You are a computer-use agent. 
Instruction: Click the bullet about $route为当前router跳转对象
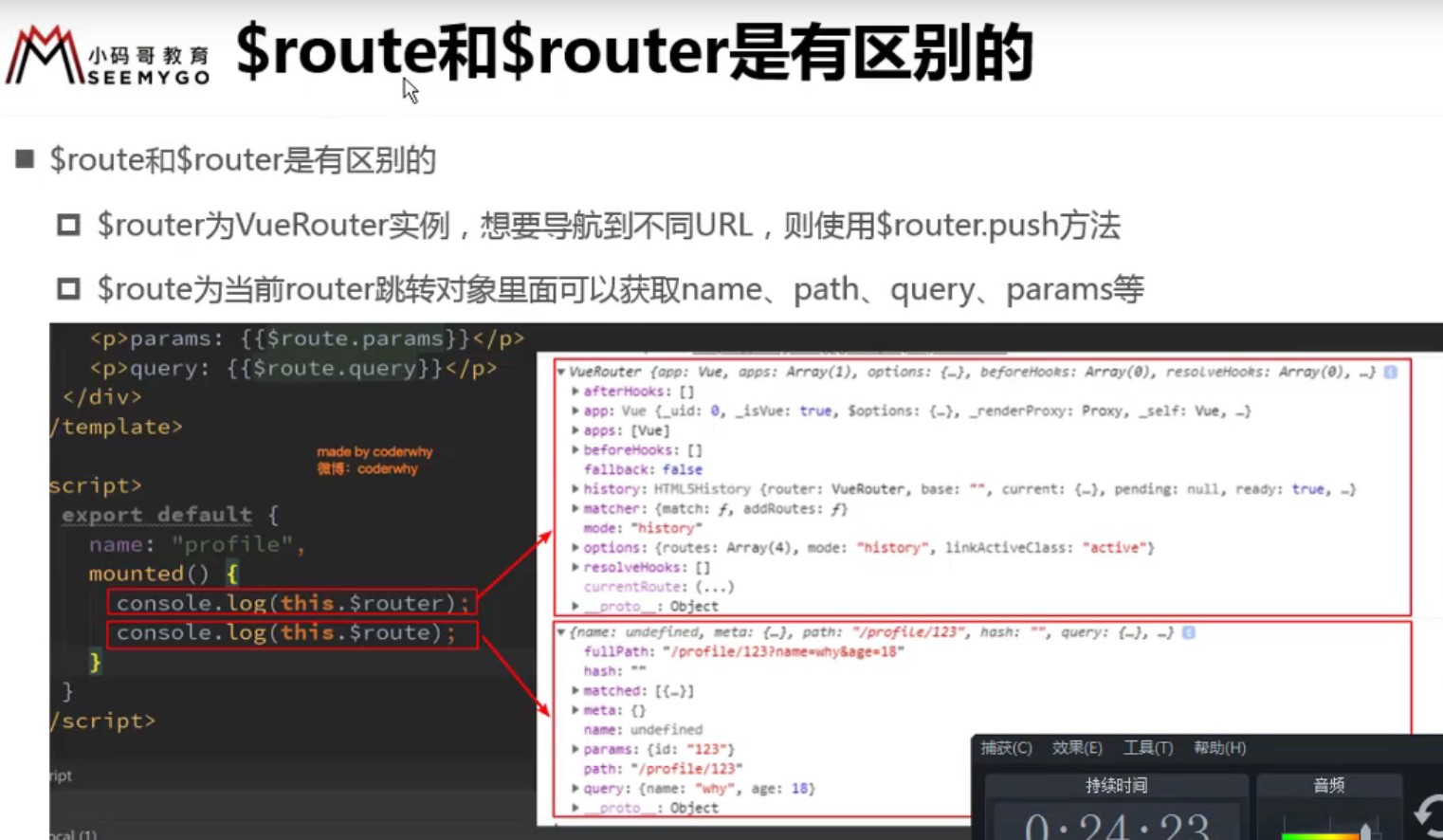click(620, 289)
